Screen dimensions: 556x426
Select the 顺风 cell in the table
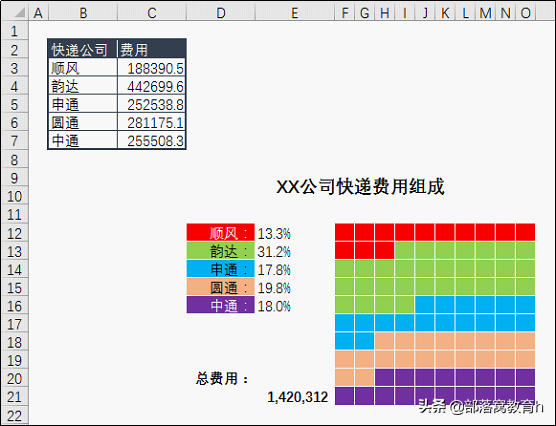pyautogui.click(x=82, y=67)
